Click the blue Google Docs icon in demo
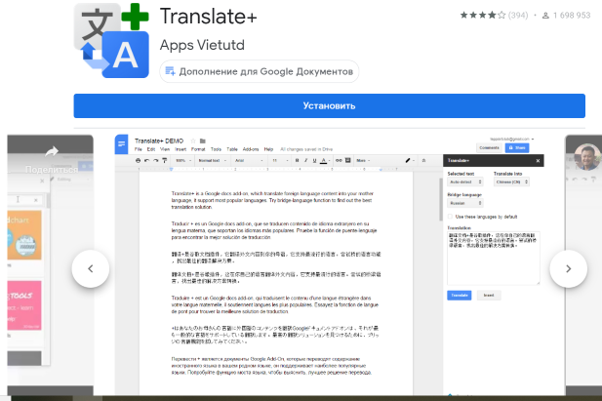 122,144
